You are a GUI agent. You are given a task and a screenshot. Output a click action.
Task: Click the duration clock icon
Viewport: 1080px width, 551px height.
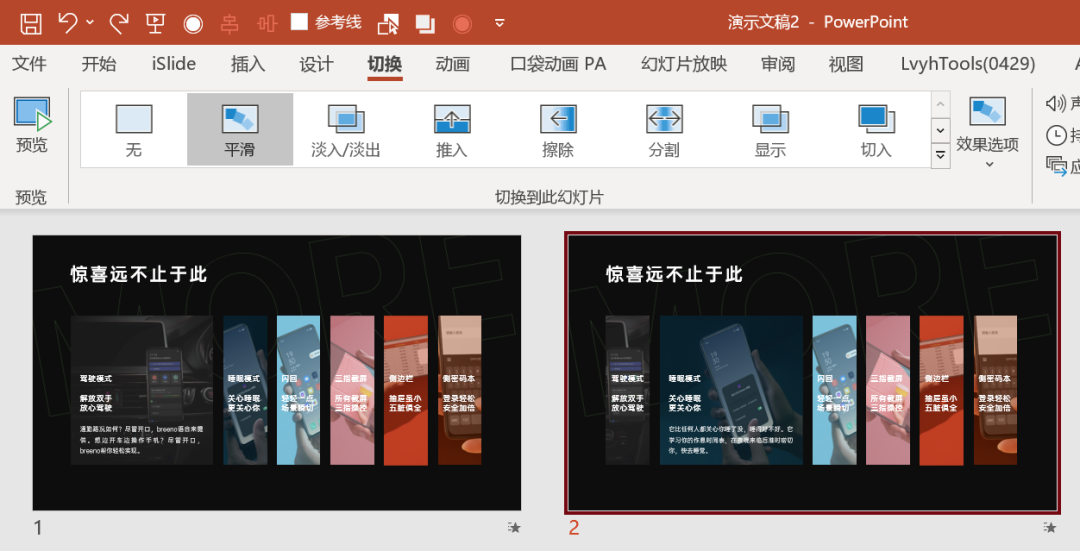1056,135
